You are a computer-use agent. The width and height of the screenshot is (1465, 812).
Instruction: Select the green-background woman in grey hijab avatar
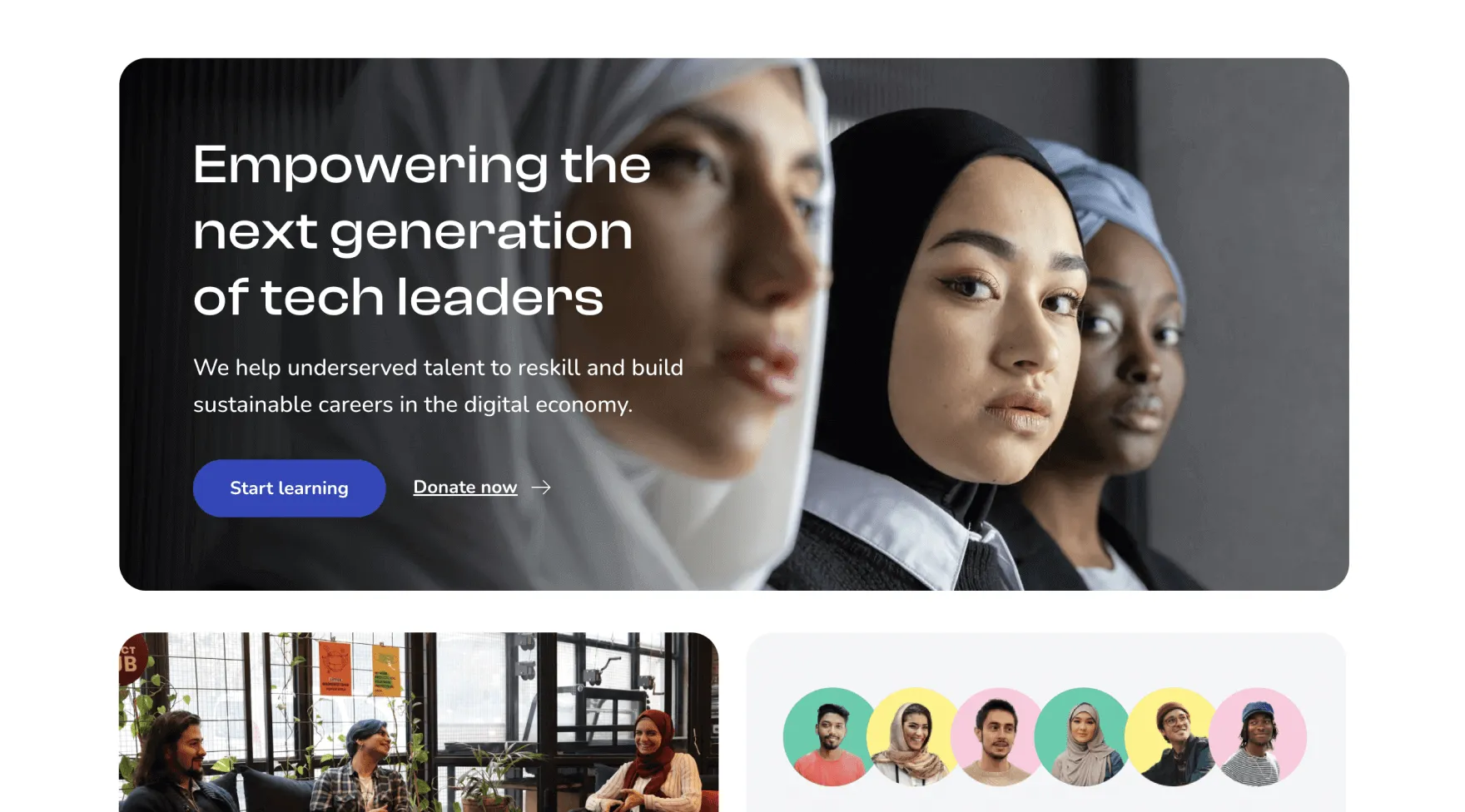click(1083, 737)
